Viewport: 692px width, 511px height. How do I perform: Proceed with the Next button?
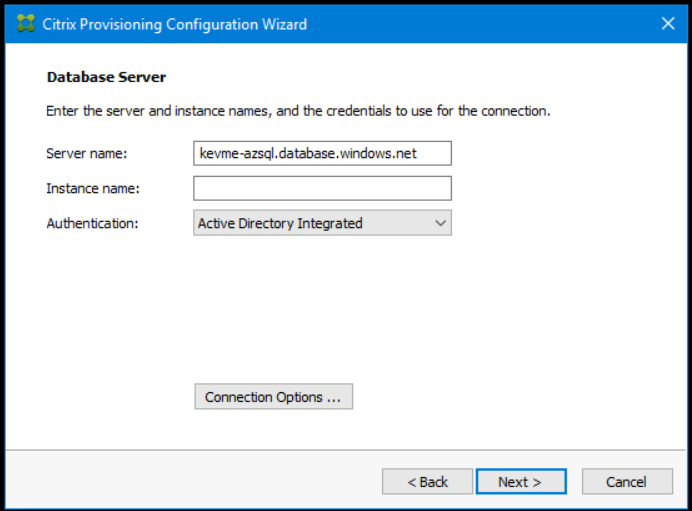click(520, 482)
